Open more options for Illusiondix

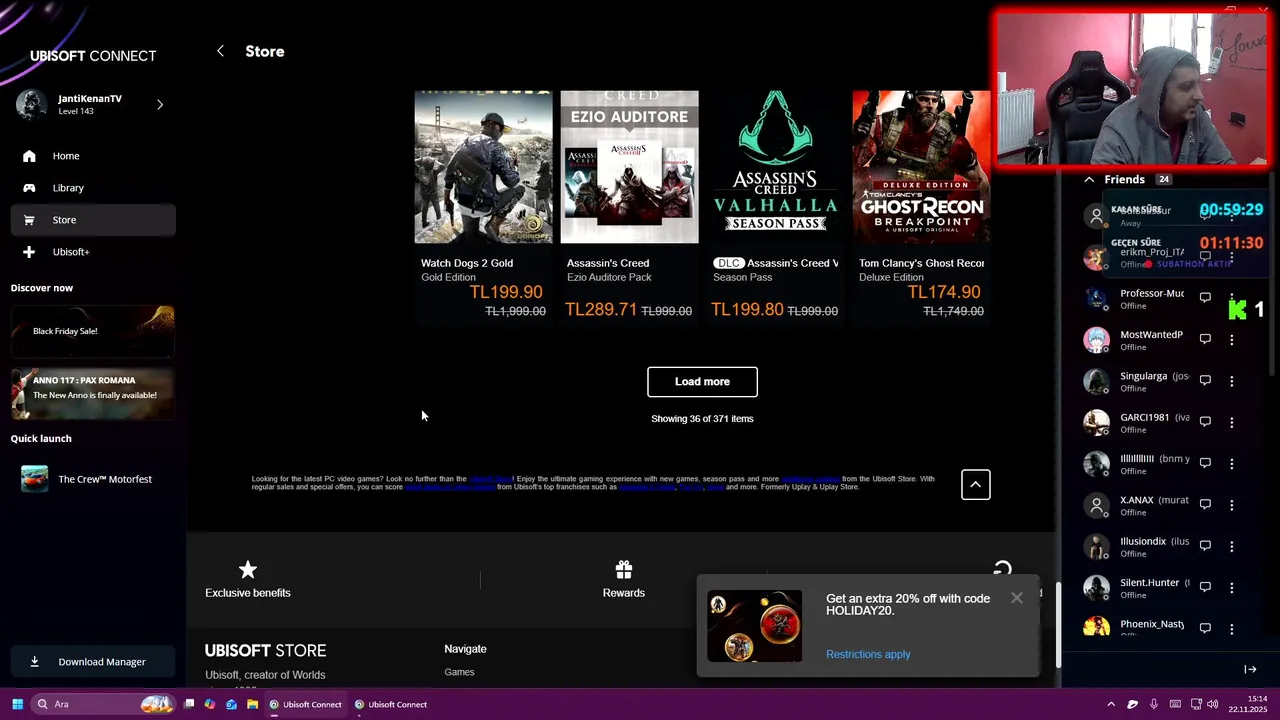click(x=1231, y=546)
